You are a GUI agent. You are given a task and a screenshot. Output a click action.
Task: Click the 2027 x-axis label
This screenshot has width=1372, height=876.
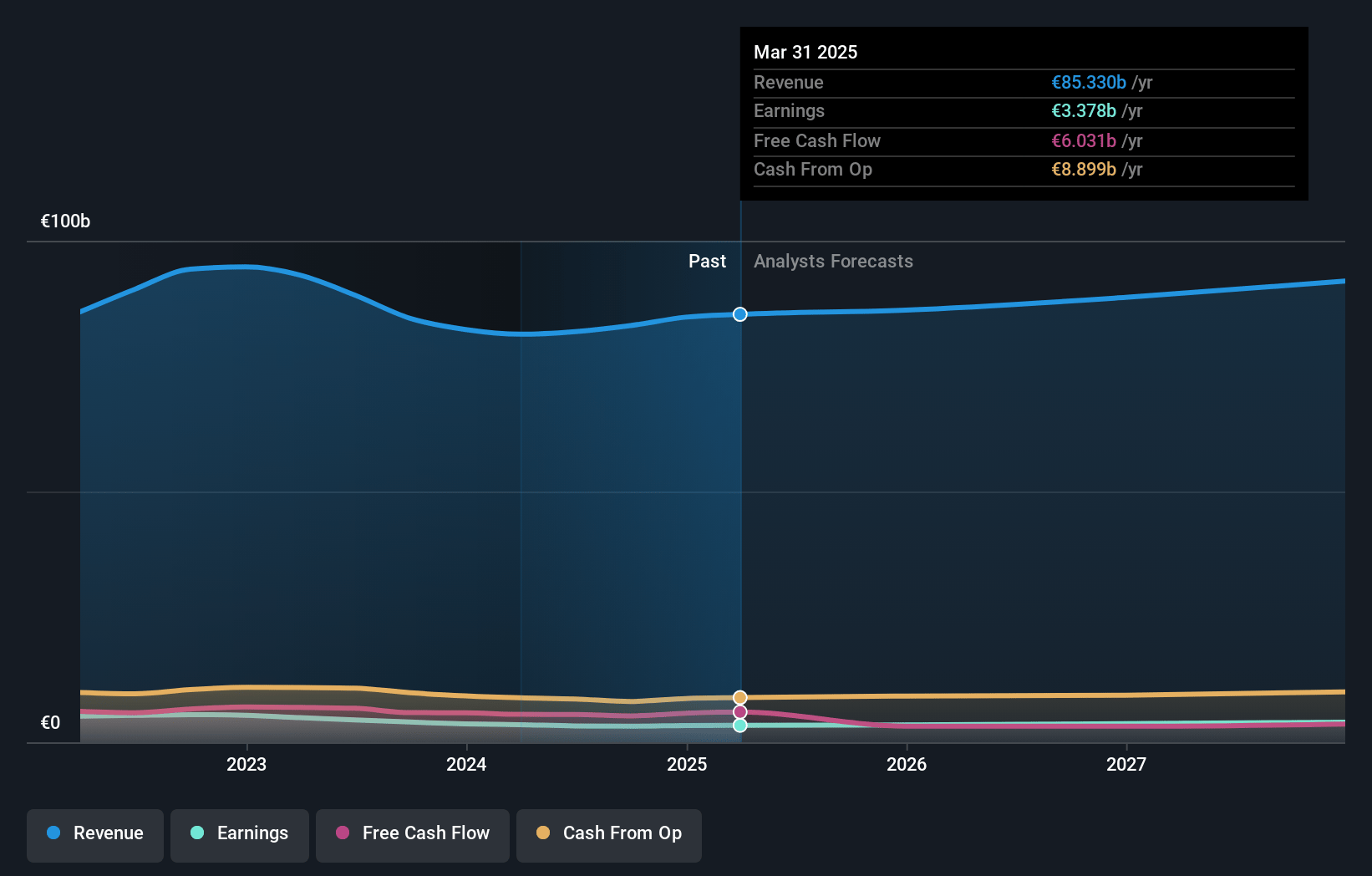point(1126,764)
